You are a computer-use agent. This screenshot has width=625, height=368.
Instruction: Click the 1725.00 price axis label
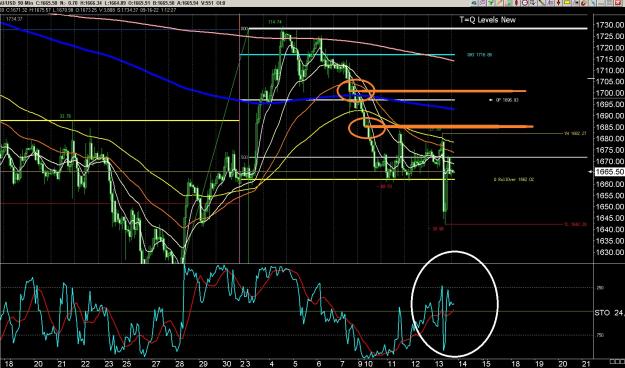(609, 36)
